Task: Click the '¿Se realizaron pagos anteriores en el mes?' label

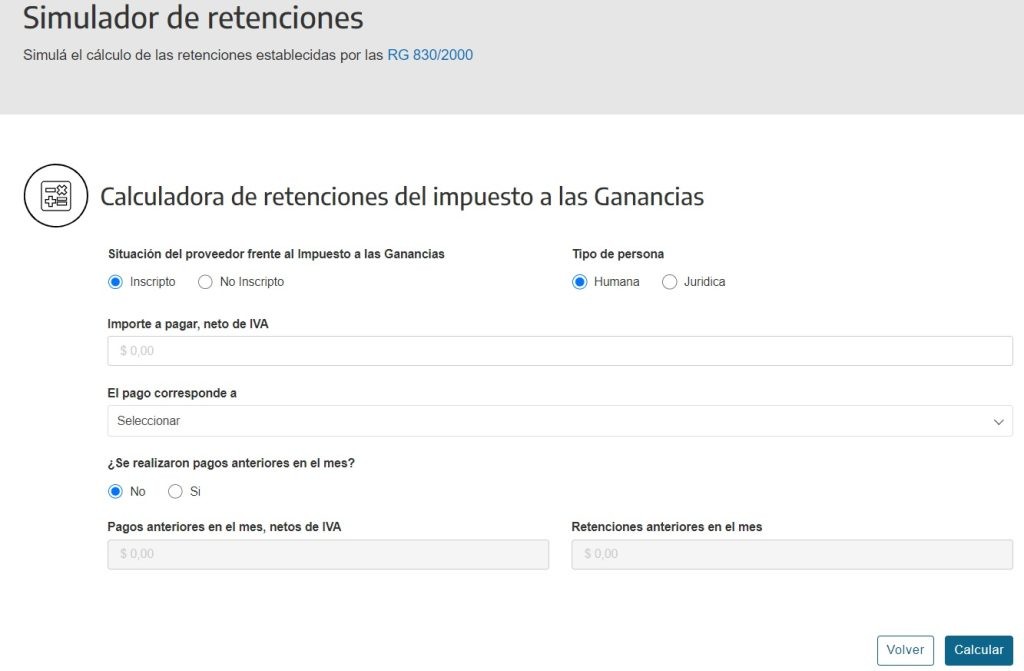Action: (231, 463)
